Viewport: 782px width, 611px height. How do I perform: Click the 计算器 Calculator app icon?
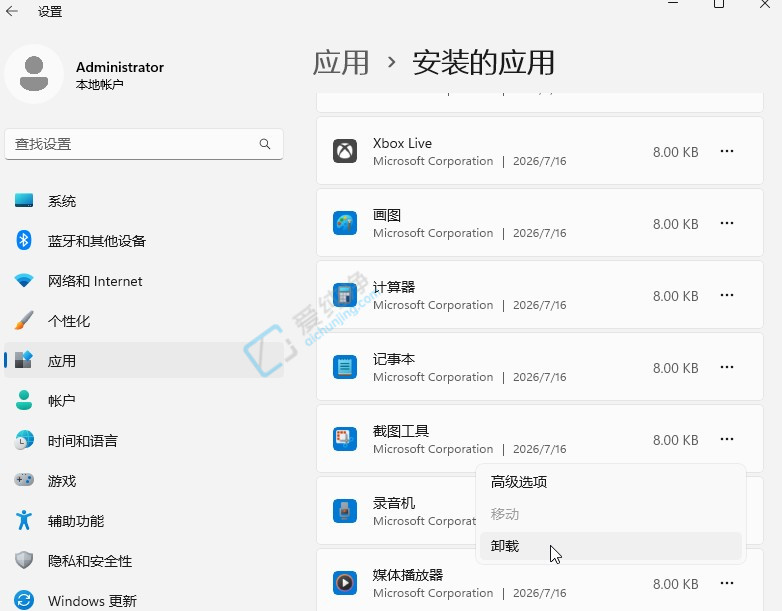345,295
